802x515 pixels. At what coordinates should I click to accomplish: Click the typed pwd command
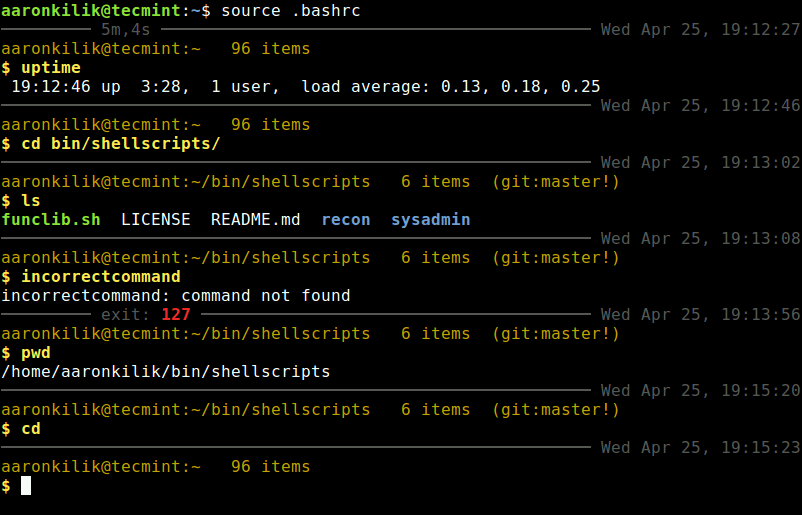click(x=36, y=352)
